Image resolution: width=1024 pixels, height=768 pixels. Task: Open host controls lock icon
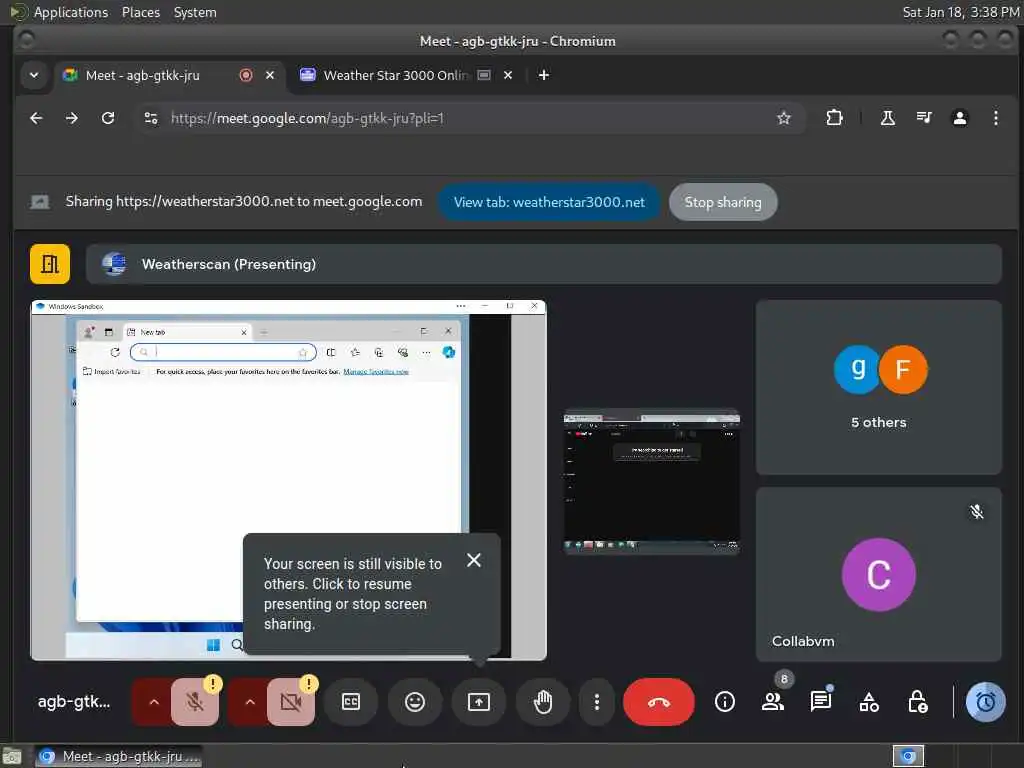point(918,702)
